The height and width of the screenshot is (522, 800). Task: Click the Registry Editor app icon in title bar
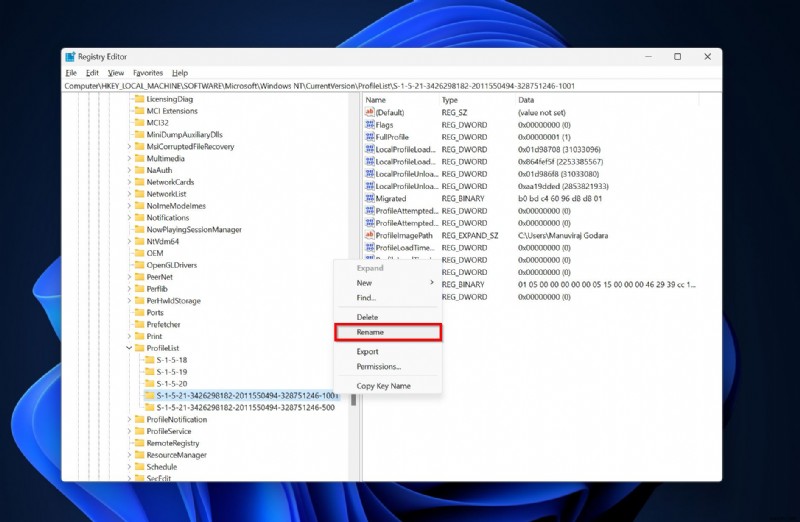pos(70,57)
